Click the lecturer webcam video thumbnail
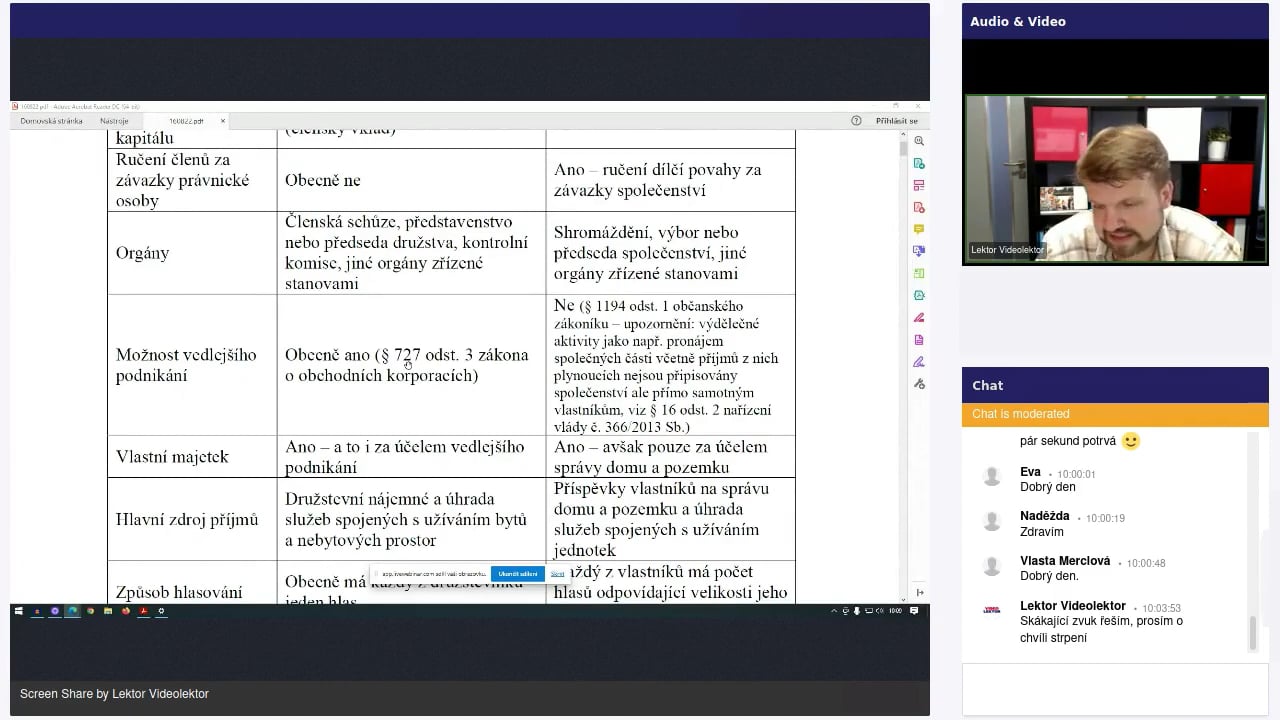 (1115, 179)
